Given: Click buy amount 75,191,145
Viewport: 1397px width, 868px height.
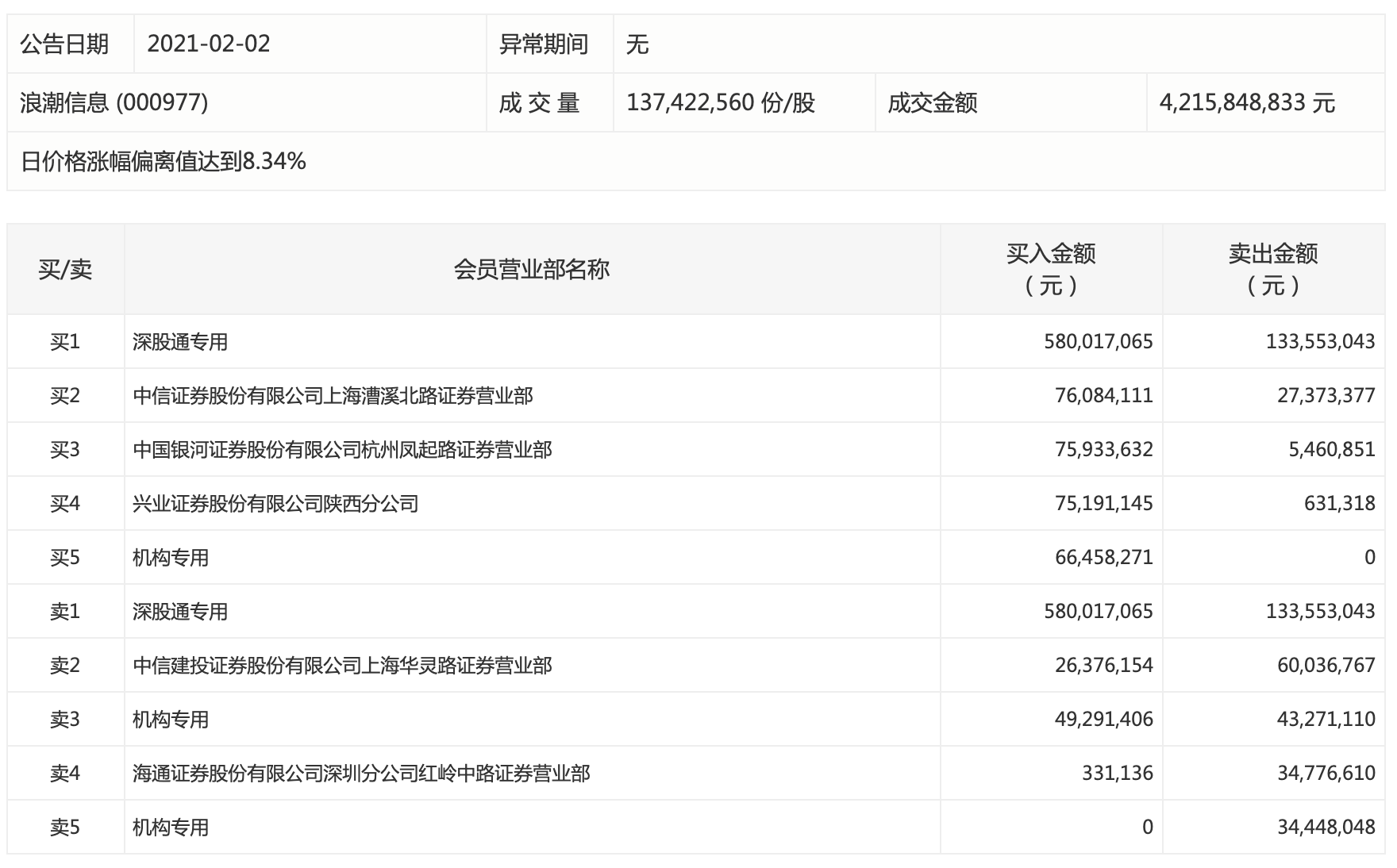Looking at the screenshot, I should pyautogui.click(x=1104, y=503).
